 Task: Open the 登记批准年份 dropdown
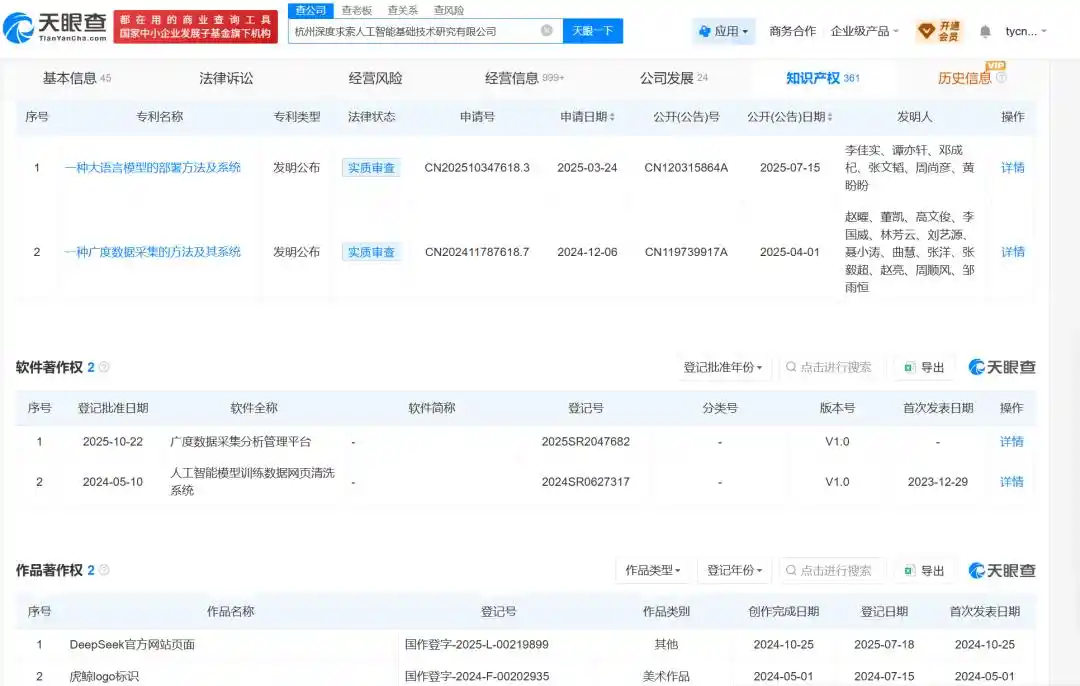pos(723,367)
